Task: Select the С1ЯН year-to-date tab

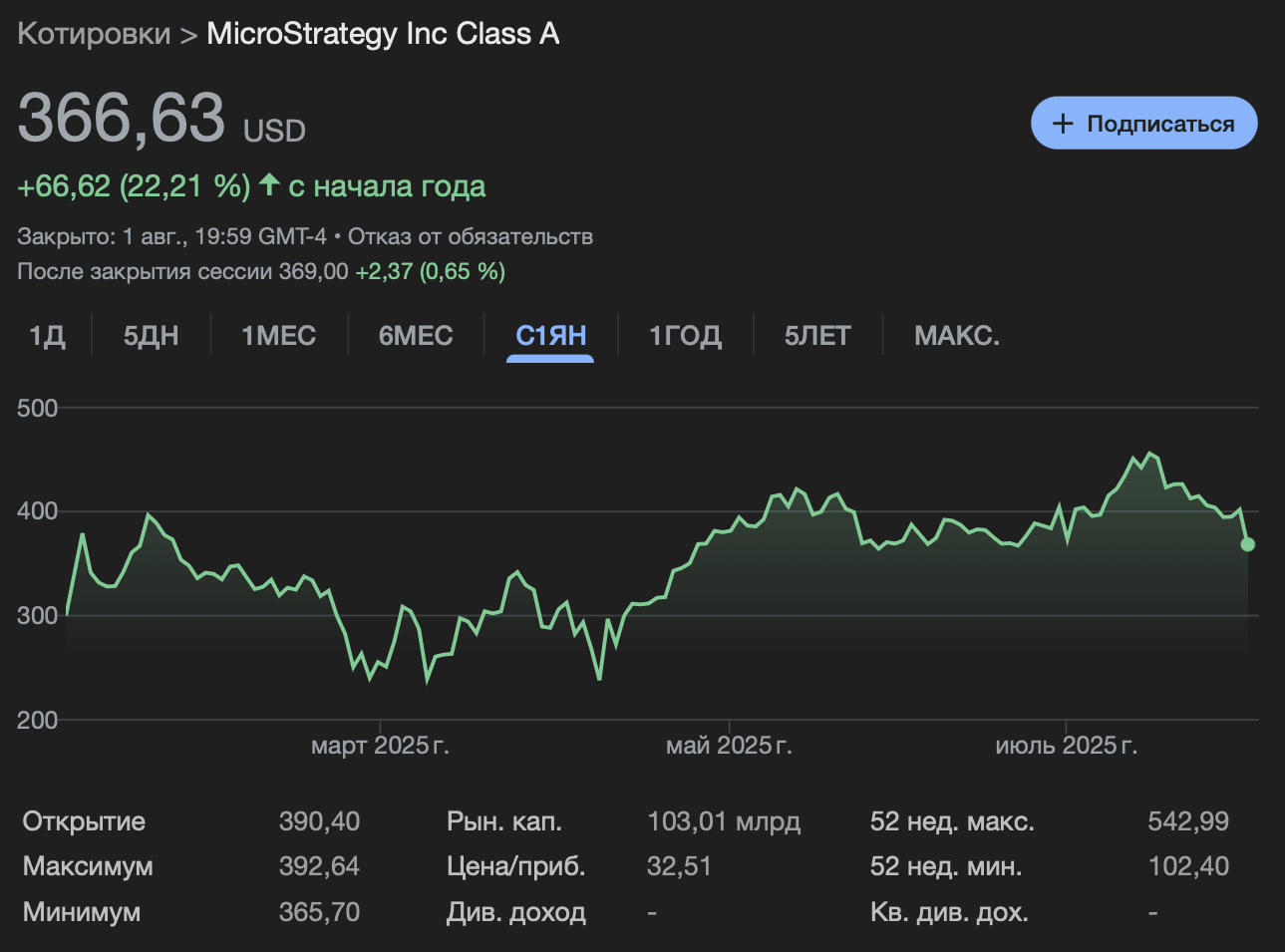Action: 550,336
